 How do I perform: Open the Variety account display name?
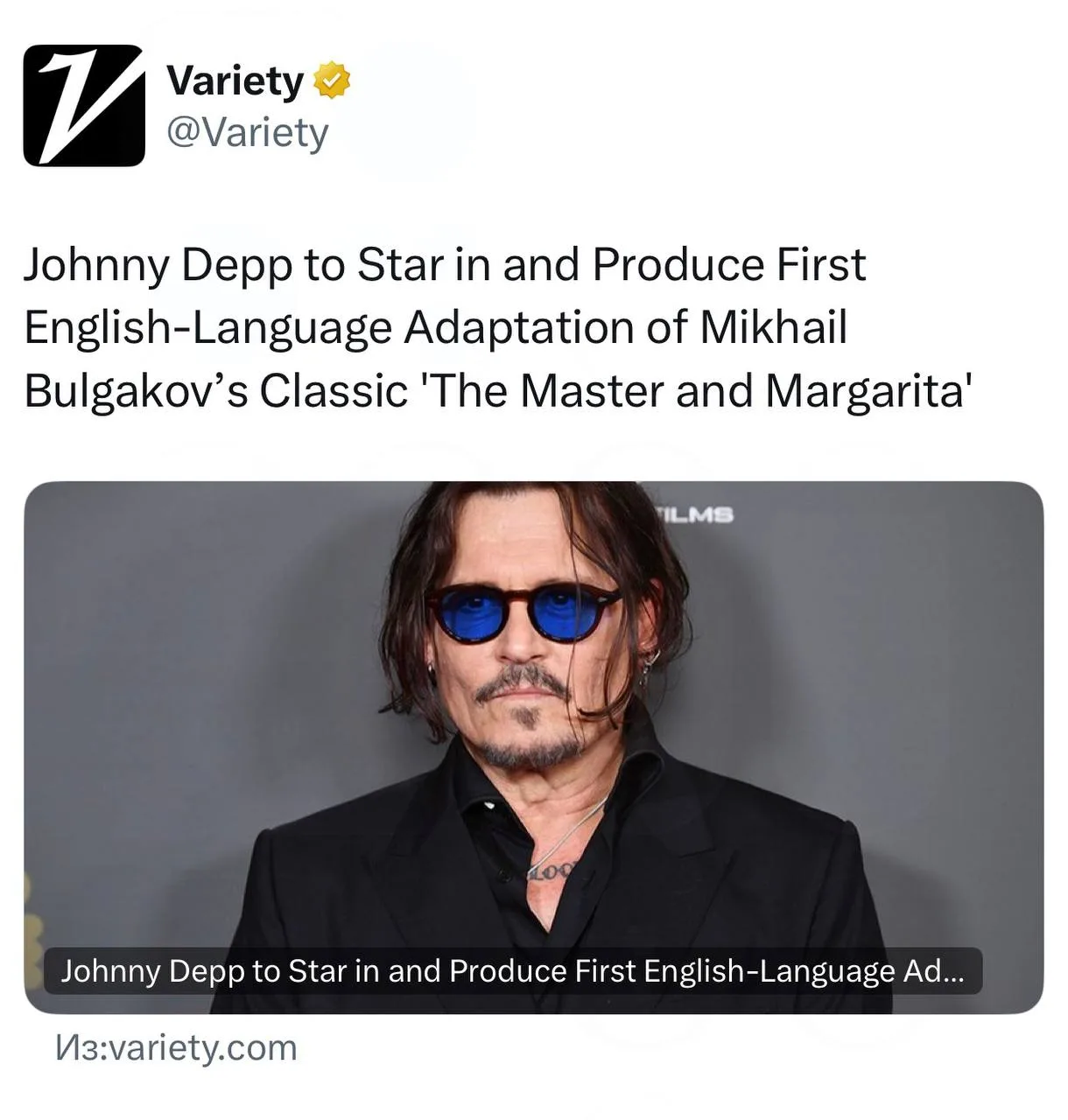[235, 80]
